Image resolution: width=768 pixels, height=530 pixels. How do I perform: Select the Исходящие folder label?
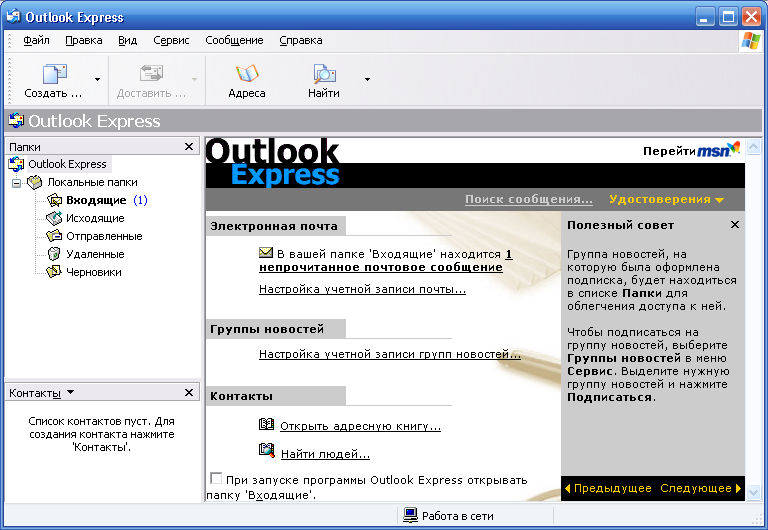click(95, 218)
